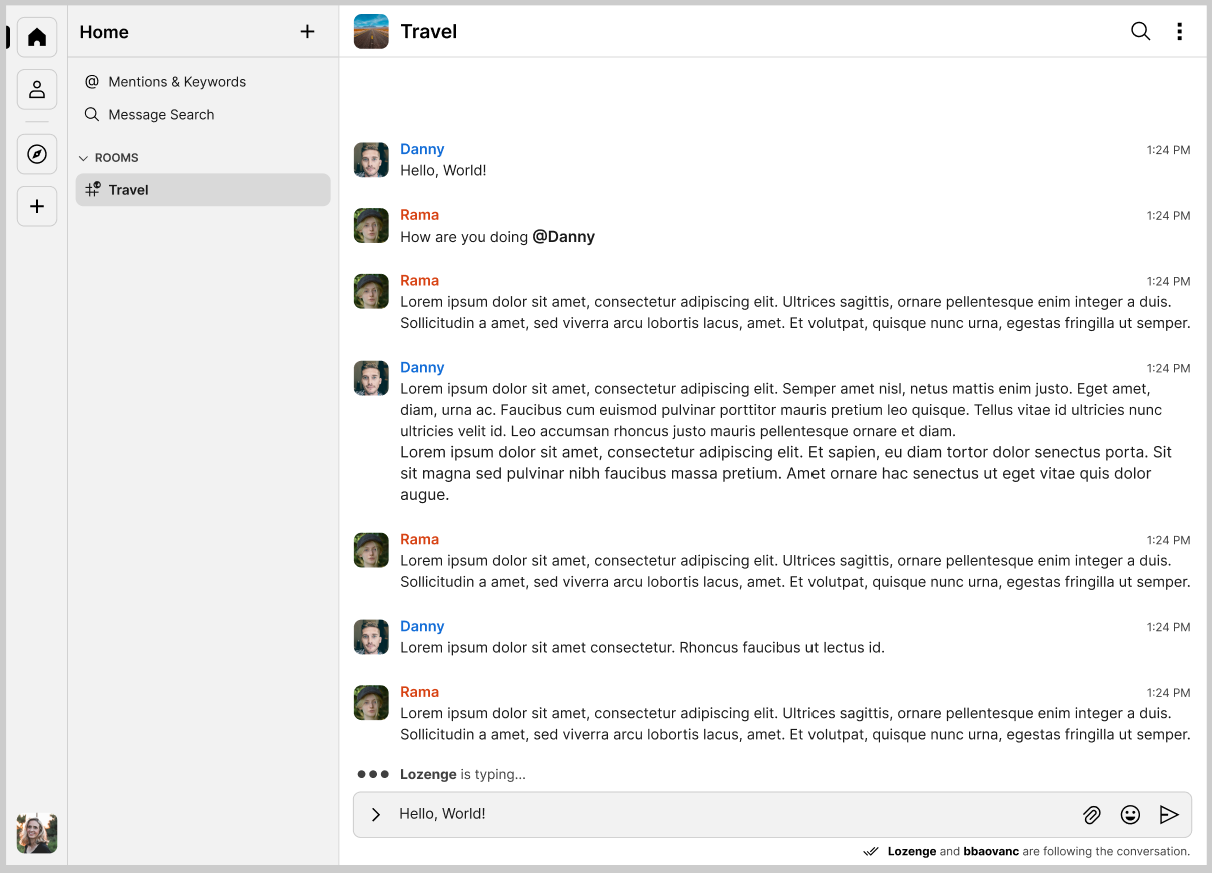
Task: Click Danny's name on the first message
Action: (422, 149)
